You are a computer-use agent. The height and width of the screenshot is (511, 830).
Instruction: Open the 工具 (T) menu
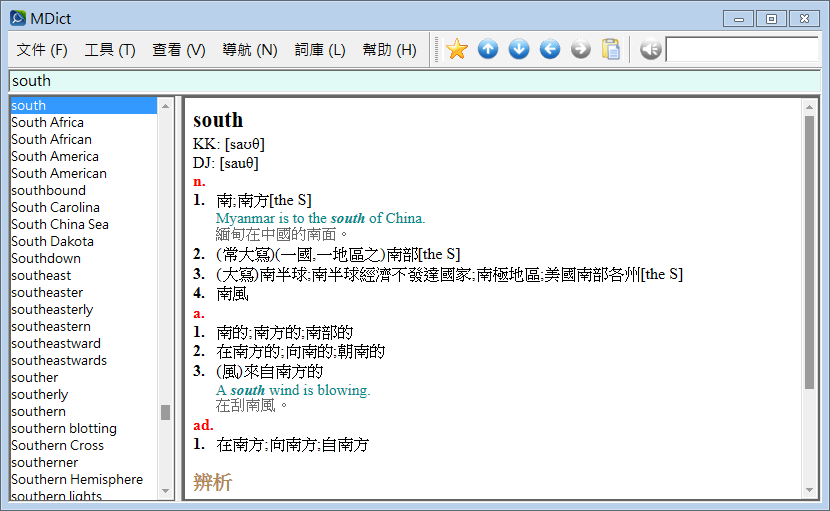point(110,50)
